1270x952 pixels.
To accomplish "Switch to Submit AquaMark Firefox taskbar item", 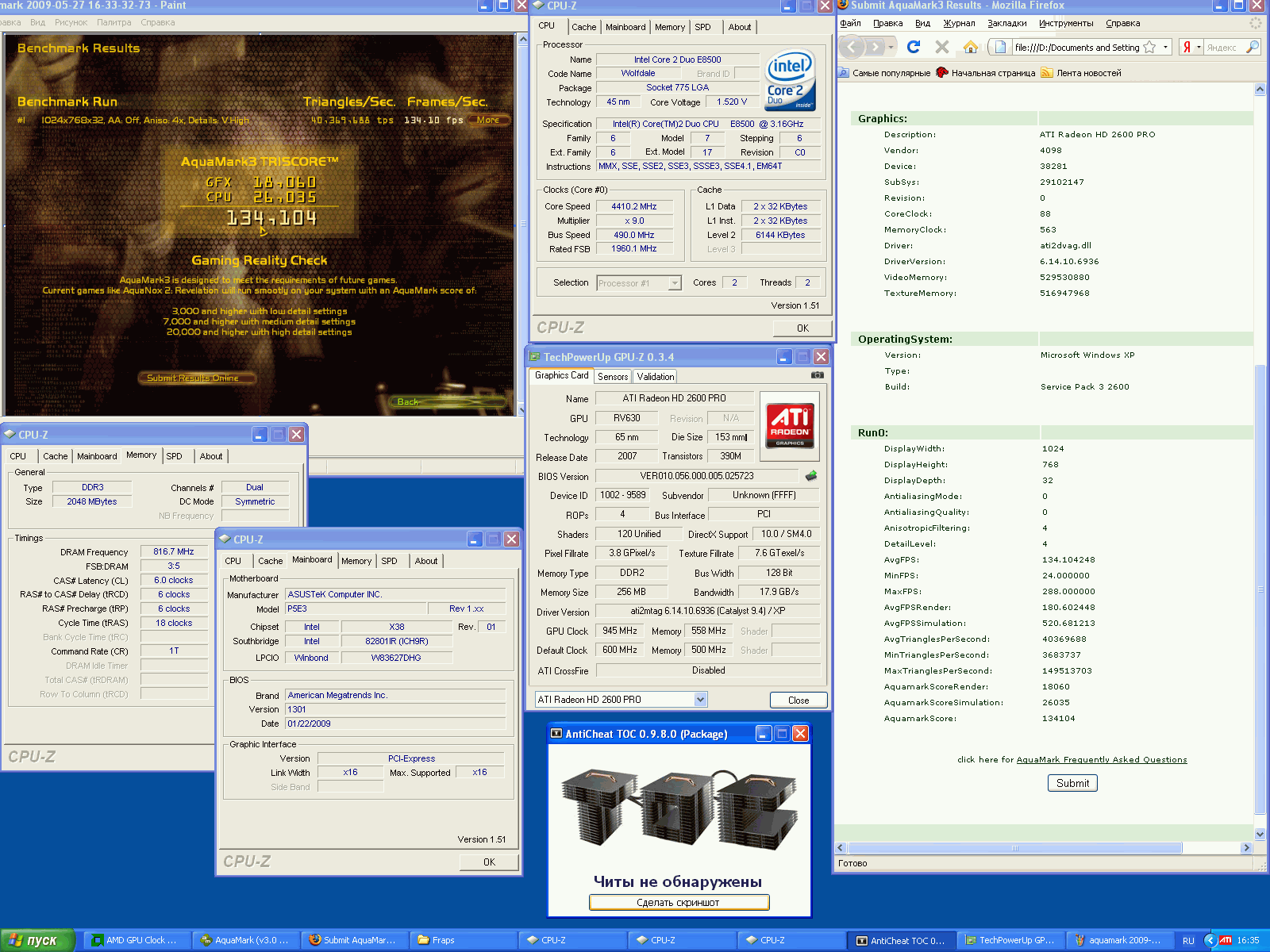I will pos(356,940).
